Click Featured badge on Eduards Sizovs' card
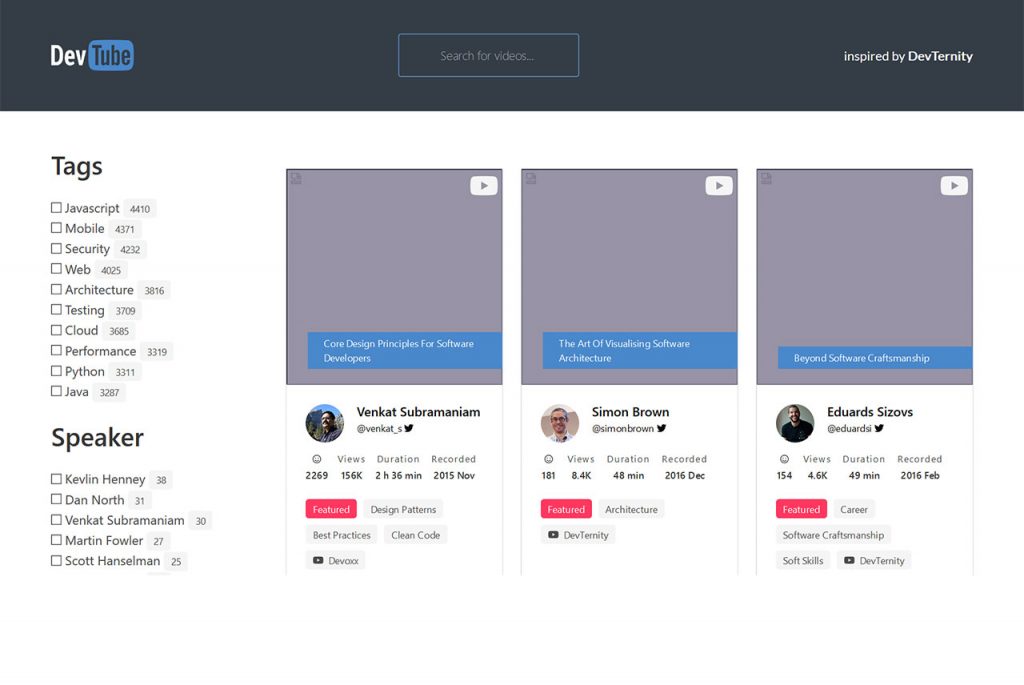 click(801, 509)
